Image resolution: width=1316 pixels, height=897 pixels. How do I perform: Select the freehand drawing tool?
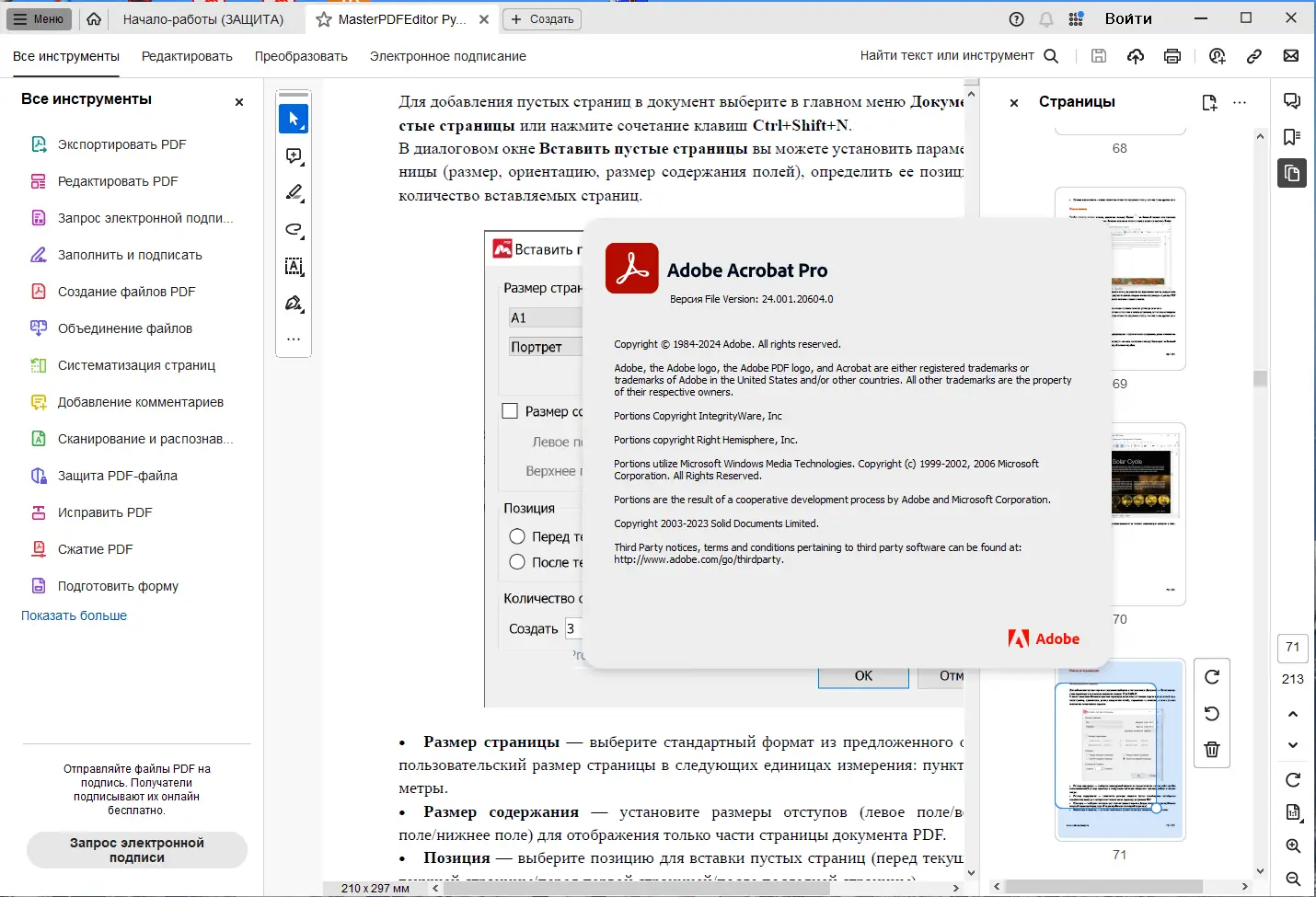pyautogui.click(x=294, y=229)
